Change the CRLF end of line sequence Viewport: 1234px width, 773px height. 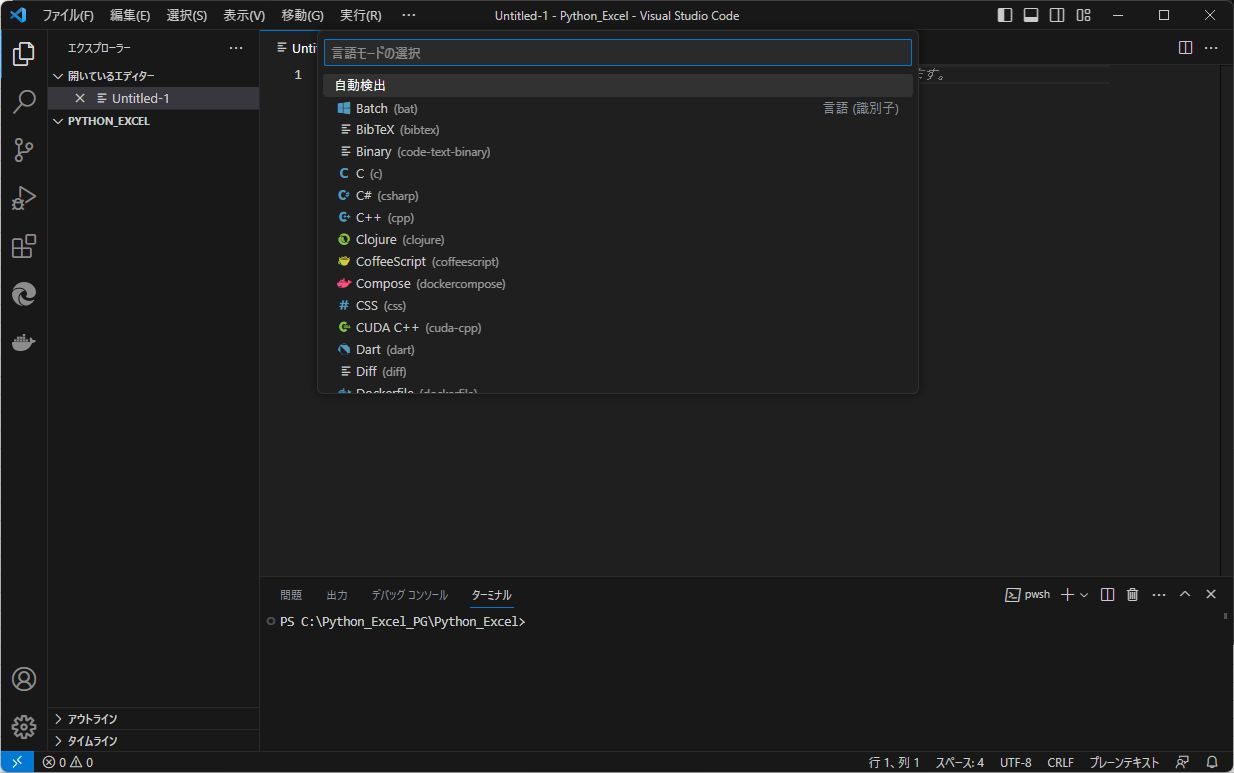[1060, 762]
